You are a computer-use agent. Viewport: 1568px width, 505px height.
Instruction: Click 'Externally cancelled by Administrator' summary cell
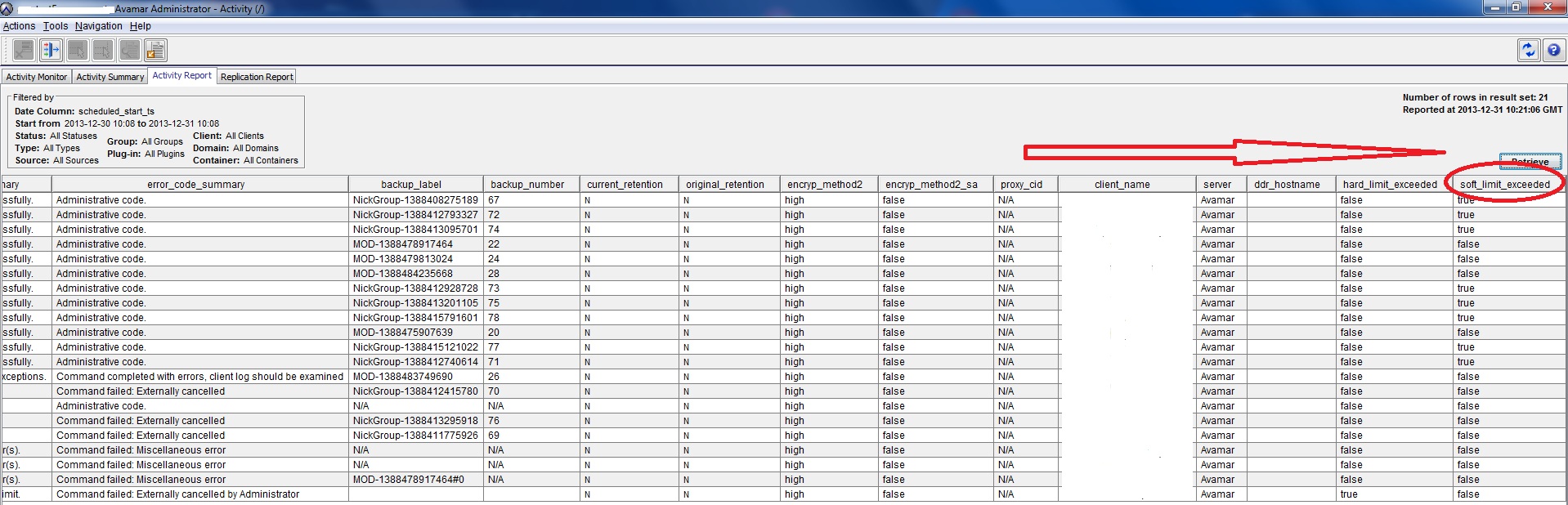(x=199, y=494)
